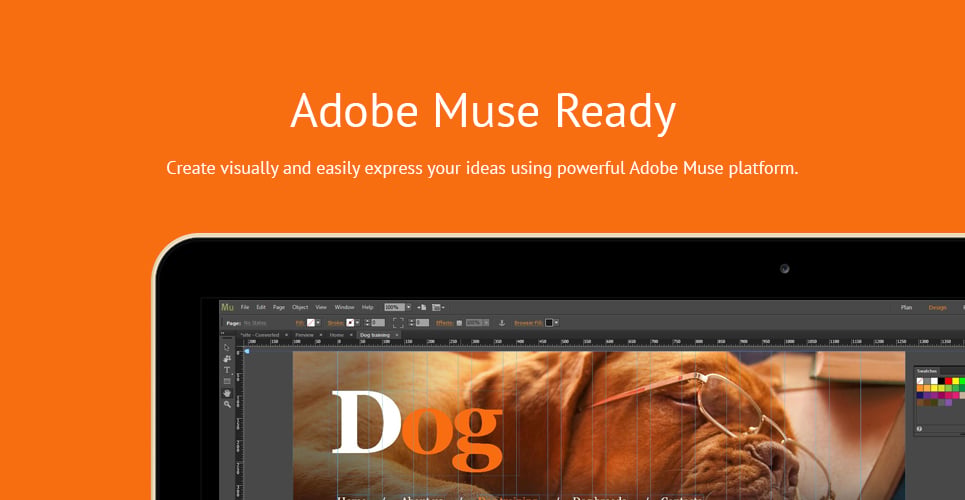965x500 pixels.
Task: Open the Edit menu
Action: point(261,307)
